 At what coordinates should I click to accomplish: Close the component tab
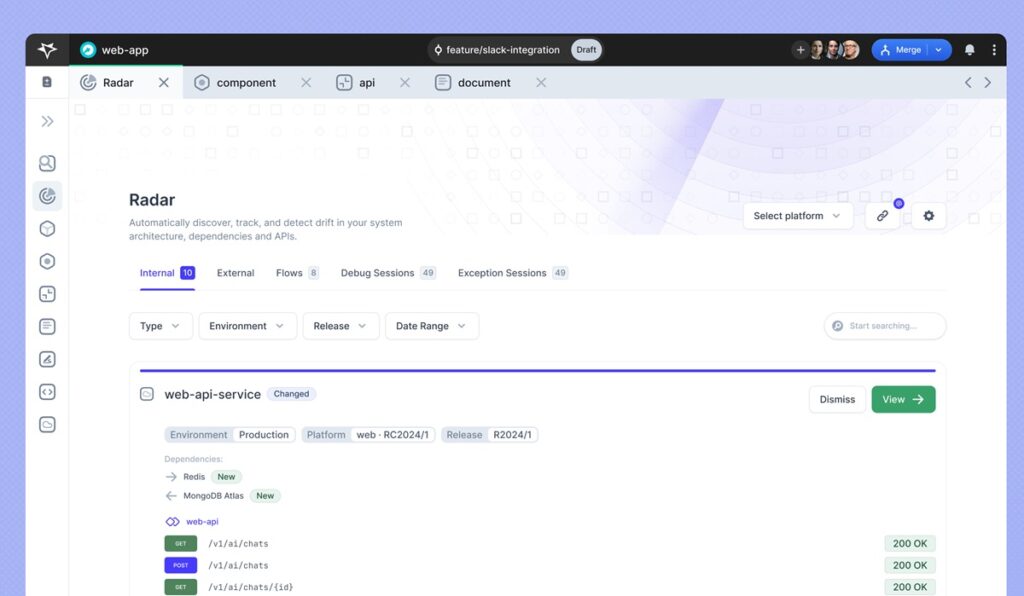(306, 82)
